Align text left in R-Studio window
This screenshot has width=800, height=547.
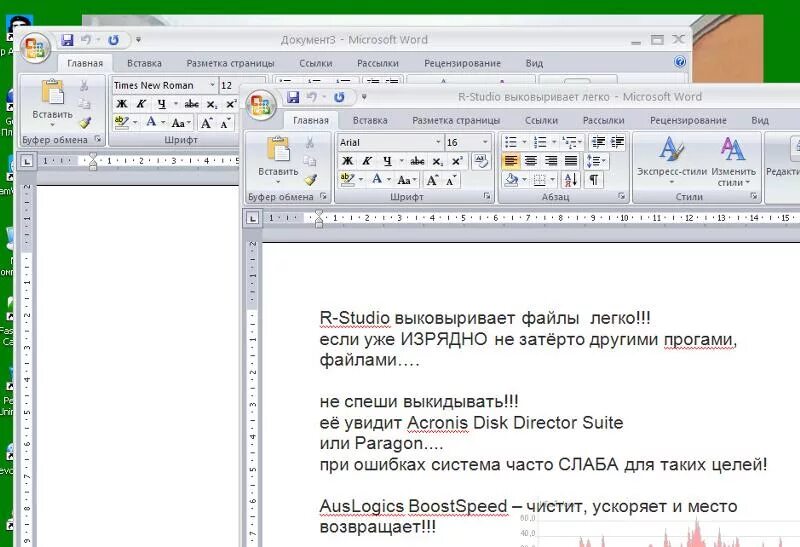[x=511, y=161]
